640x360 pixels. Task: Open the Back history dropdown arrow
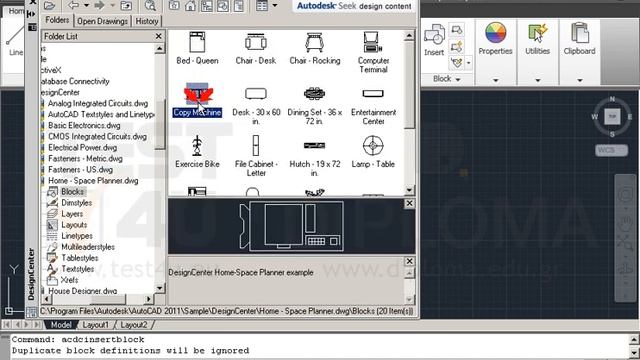[87, 6]
